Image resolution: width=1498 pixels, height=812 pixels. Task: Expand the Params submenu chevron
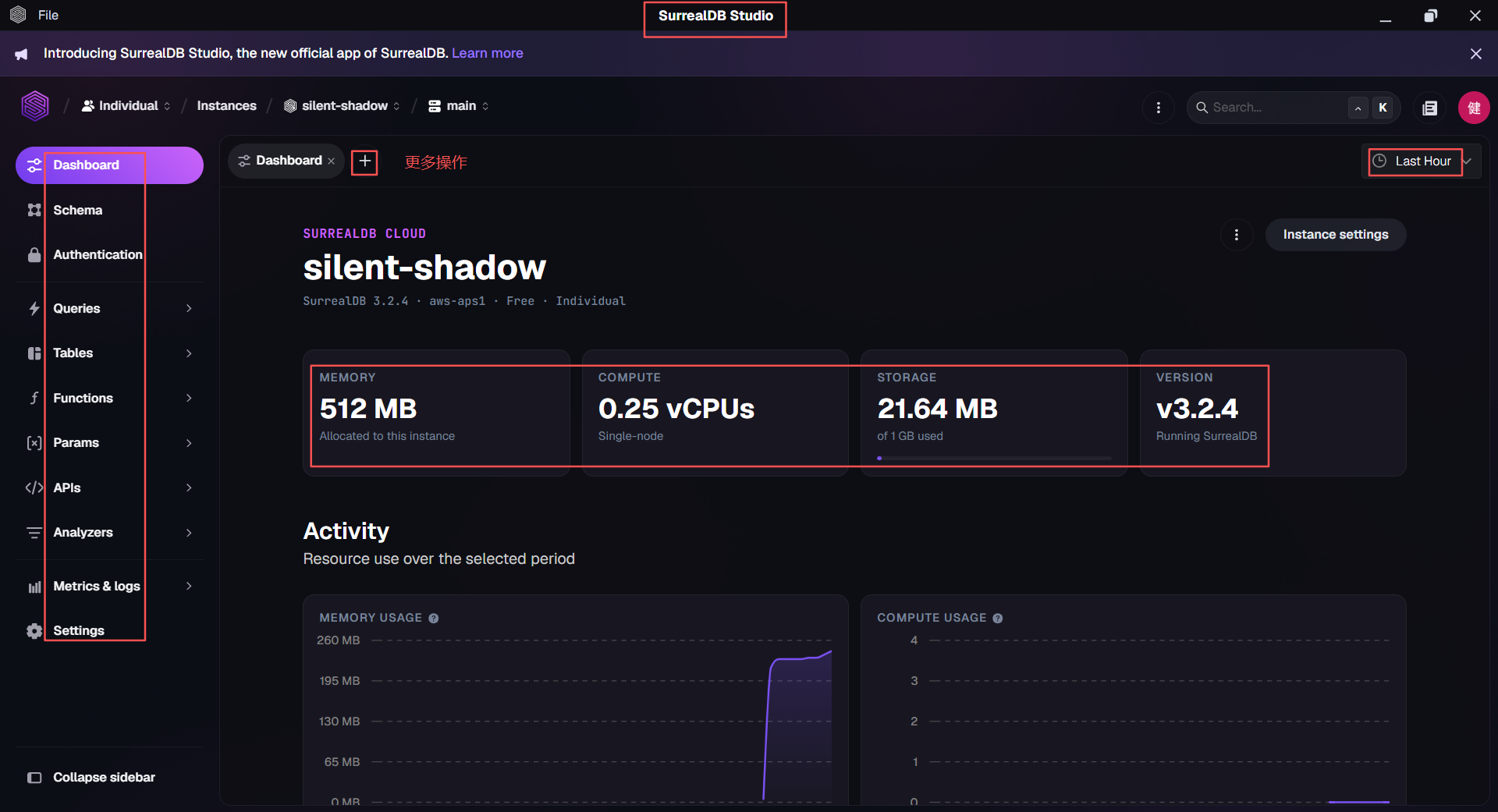pos(189,443)
